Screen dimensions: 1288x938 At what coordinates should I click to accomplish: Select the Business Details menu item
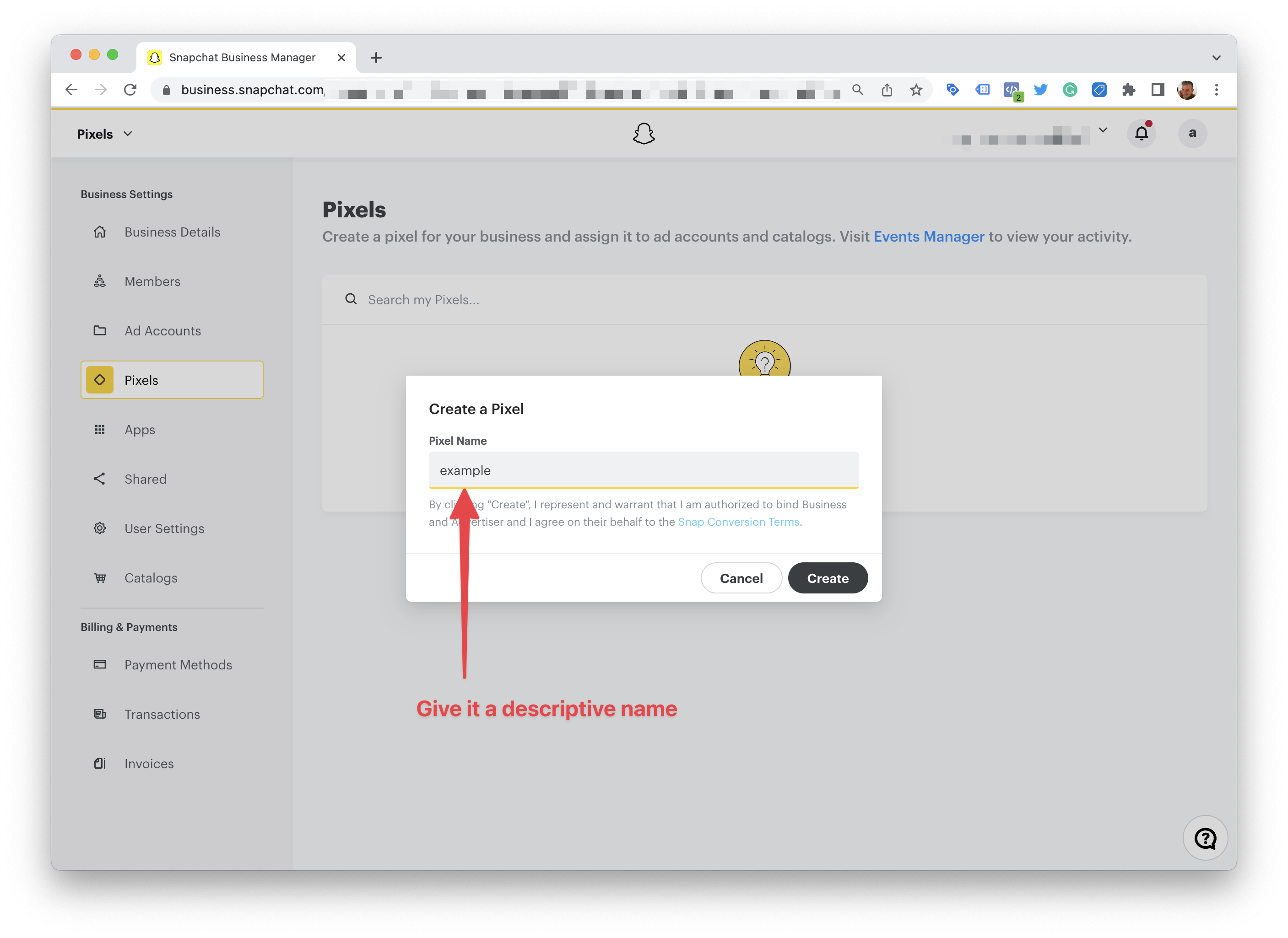click(x=171, y=231)
